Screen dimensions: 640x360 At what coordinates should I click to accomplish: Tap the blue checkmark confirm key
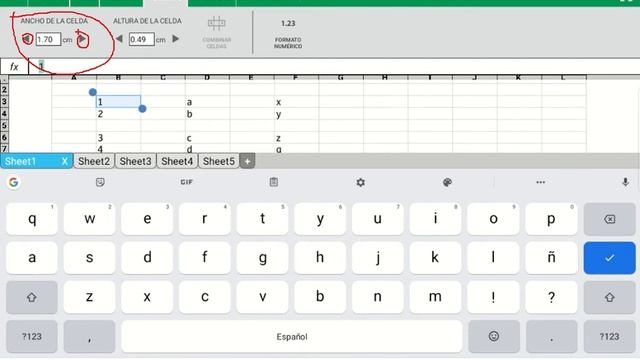point(609,258)
